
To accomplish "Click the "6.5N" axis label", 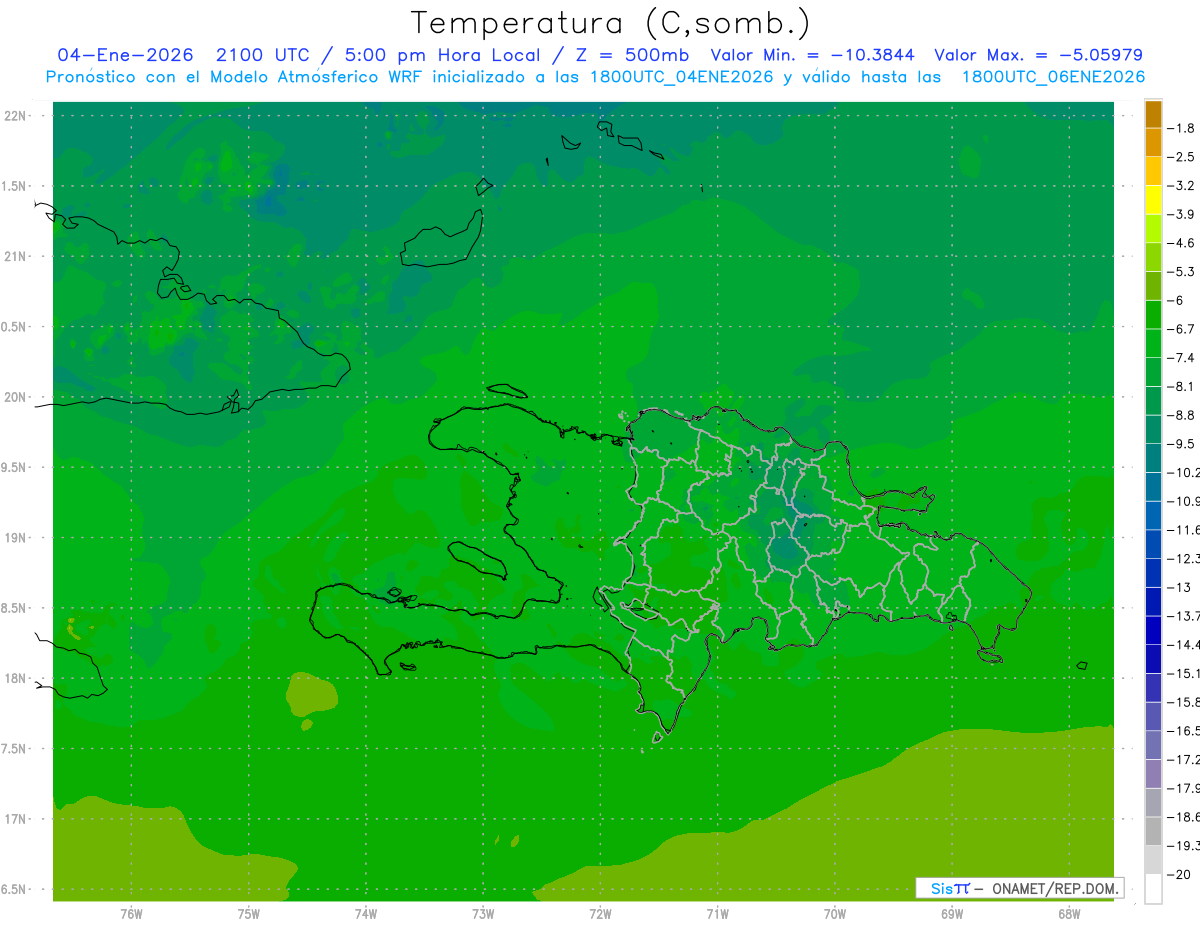I will (15, 889).
